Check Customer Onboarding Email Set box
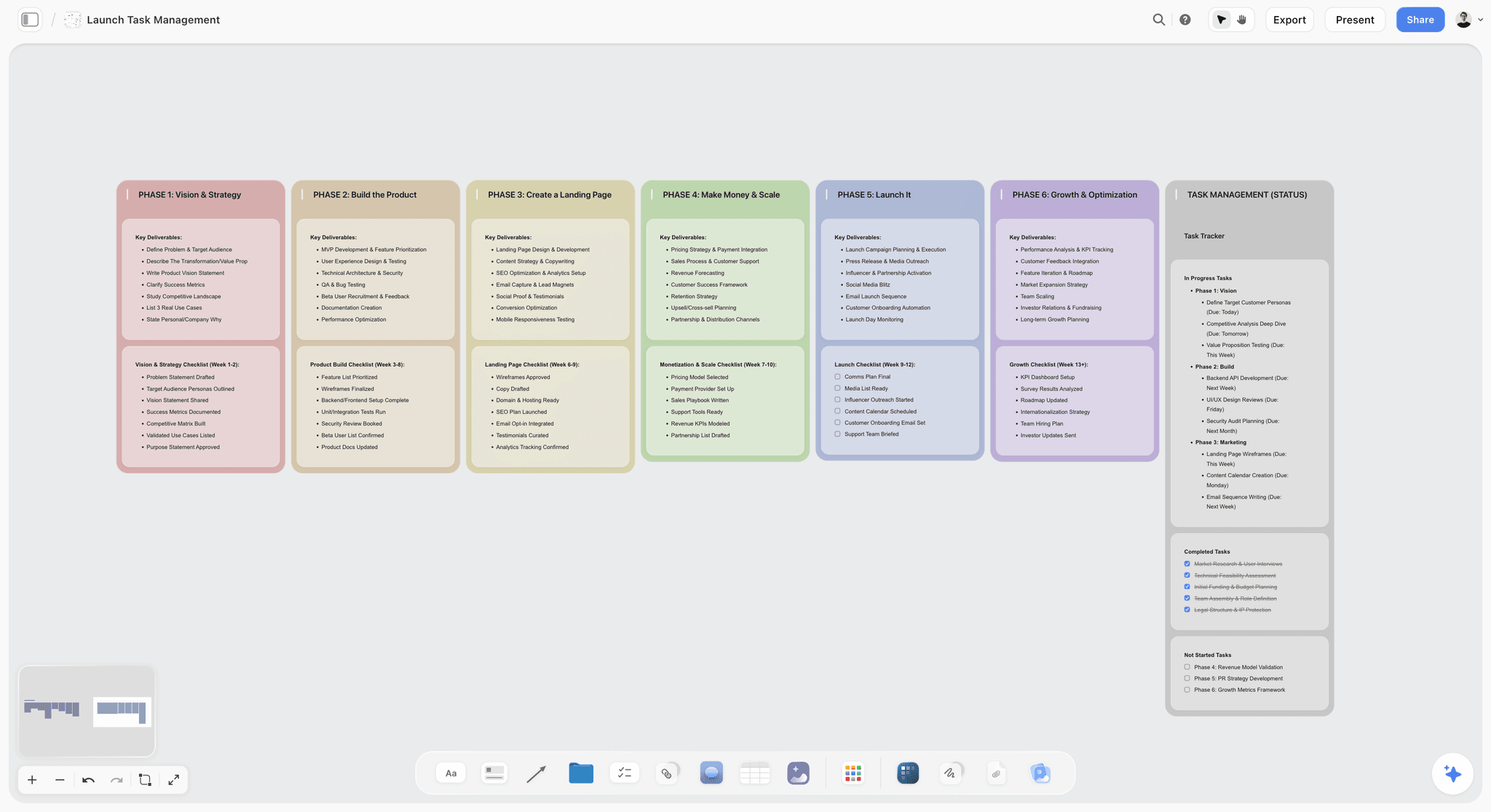Viewport: 1491px width, 812px height. pos(837,423)
